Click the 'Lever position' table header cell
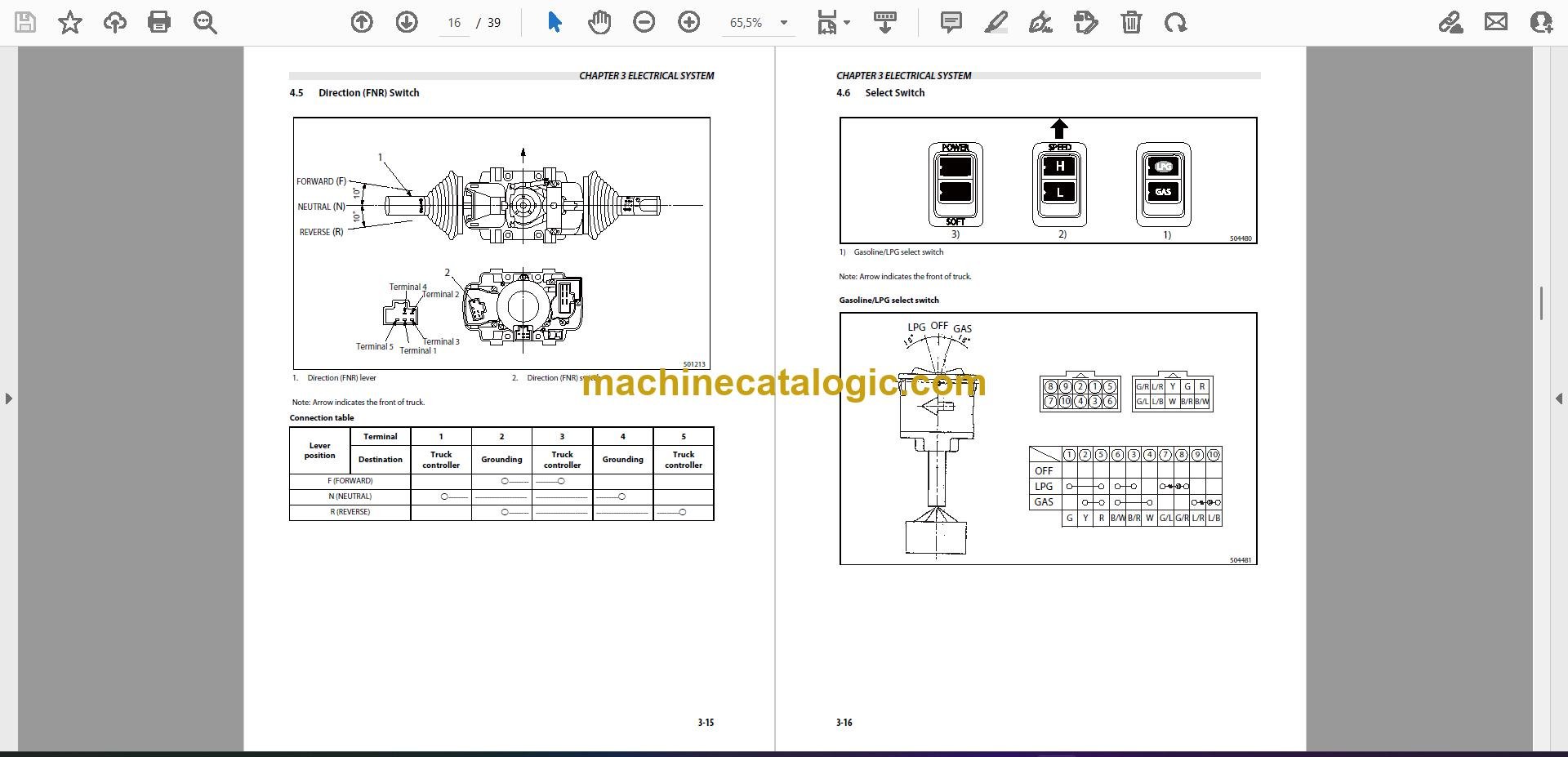Image resolution: width=1568 pixels, height=757 pixels. point(319,451)
